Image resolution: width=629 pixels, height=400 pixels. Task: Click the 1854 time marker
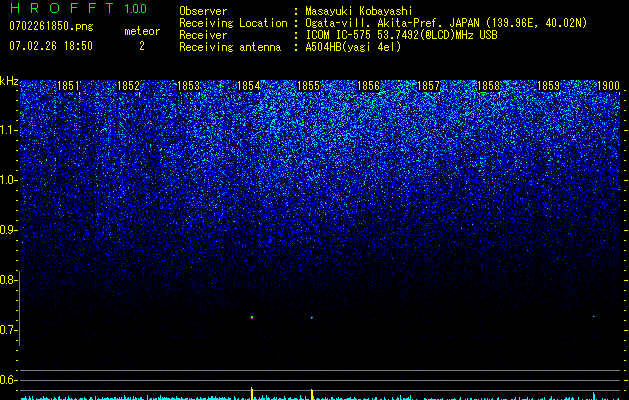point(249,86)
